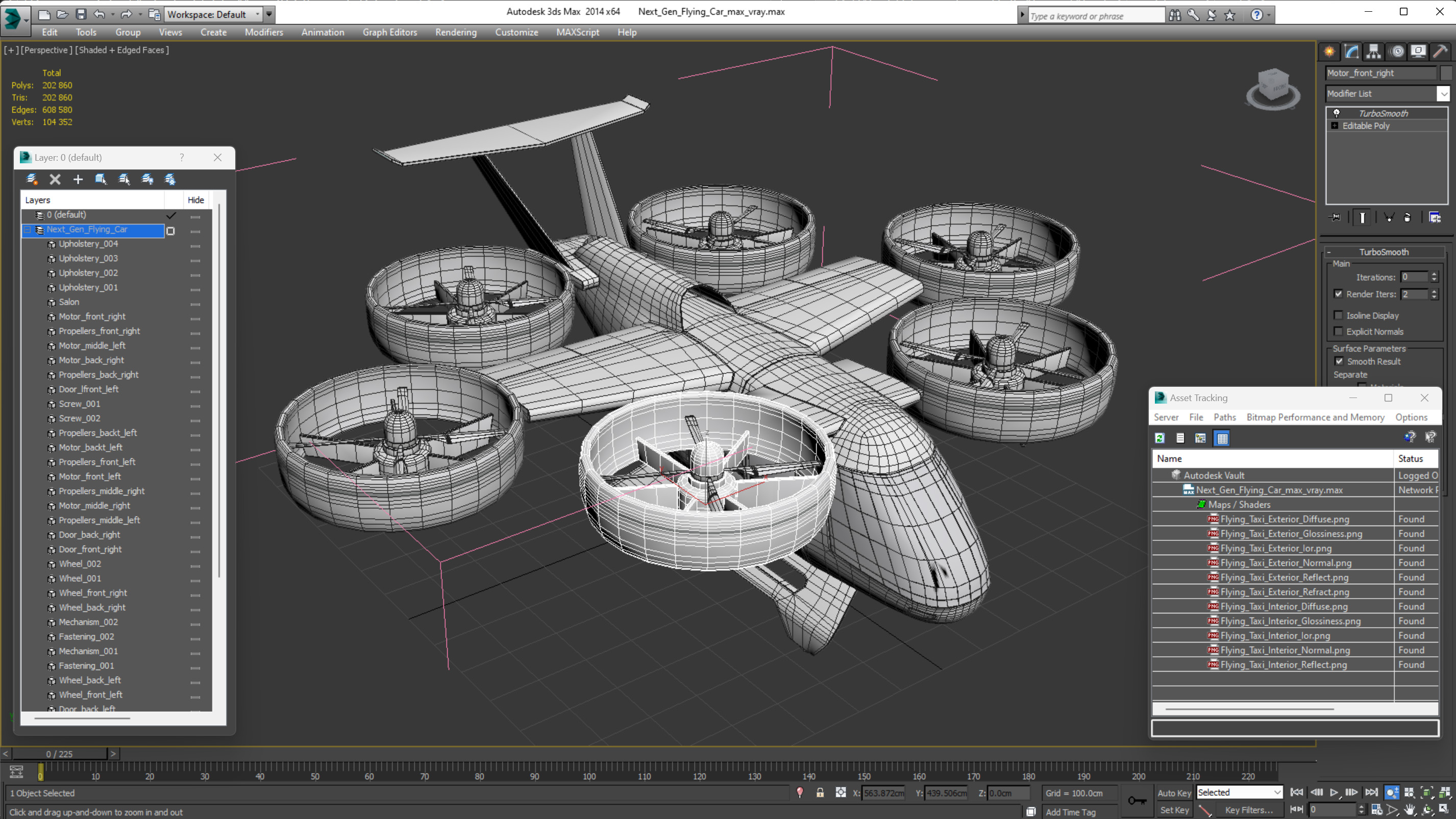Click the search binoculars icon in title bar
Image resolution: width=1456 pixels, height=819 pixels.
click(x=1175, y=15)
